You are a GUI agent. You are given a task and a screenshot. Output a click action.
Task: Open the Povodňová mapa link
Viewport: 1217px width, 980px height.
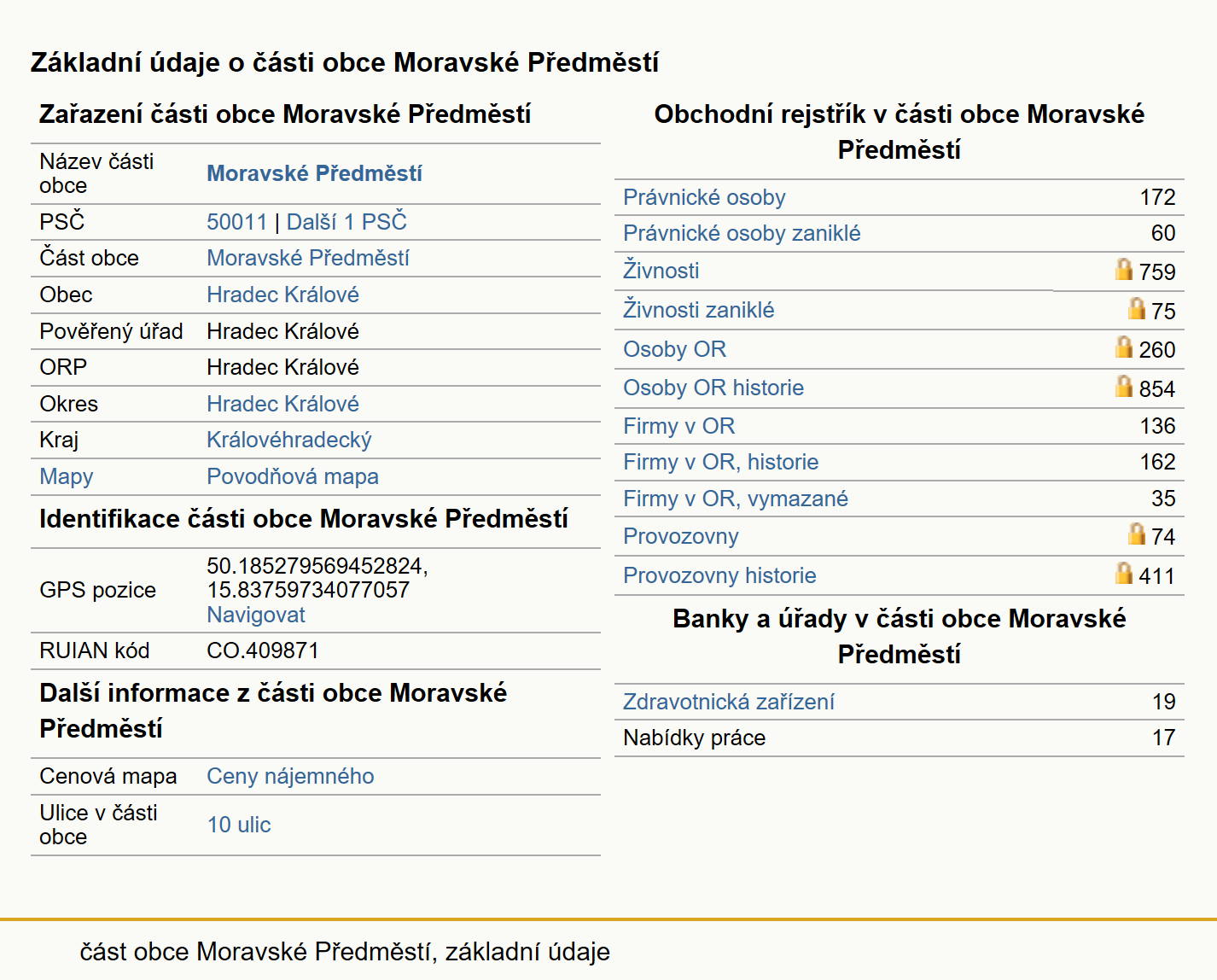(x=293, y=476)
